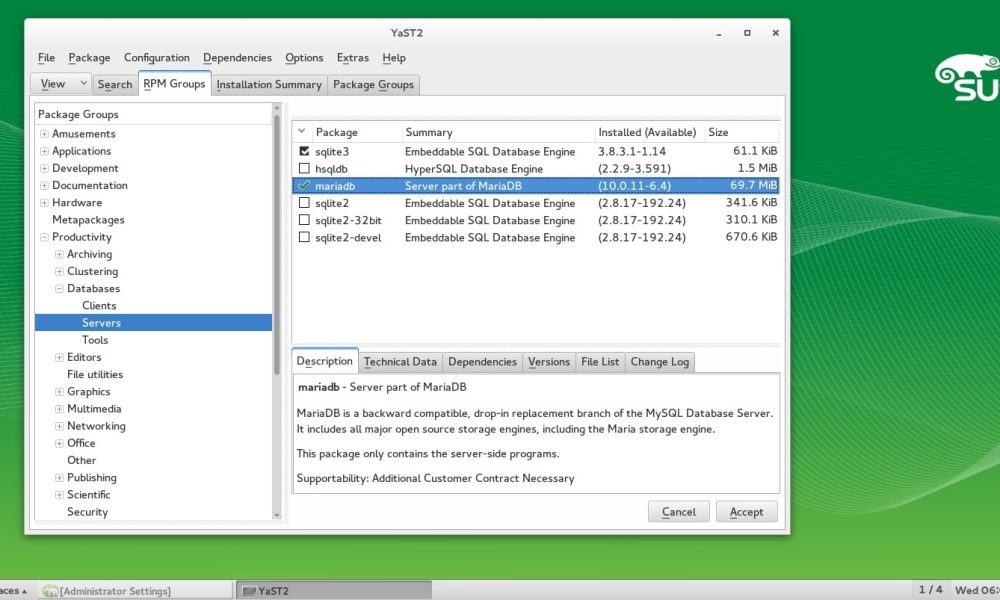Open Administrator Settings taskbar item
The width and height of the screenshot is (1000, 600).
135,590
